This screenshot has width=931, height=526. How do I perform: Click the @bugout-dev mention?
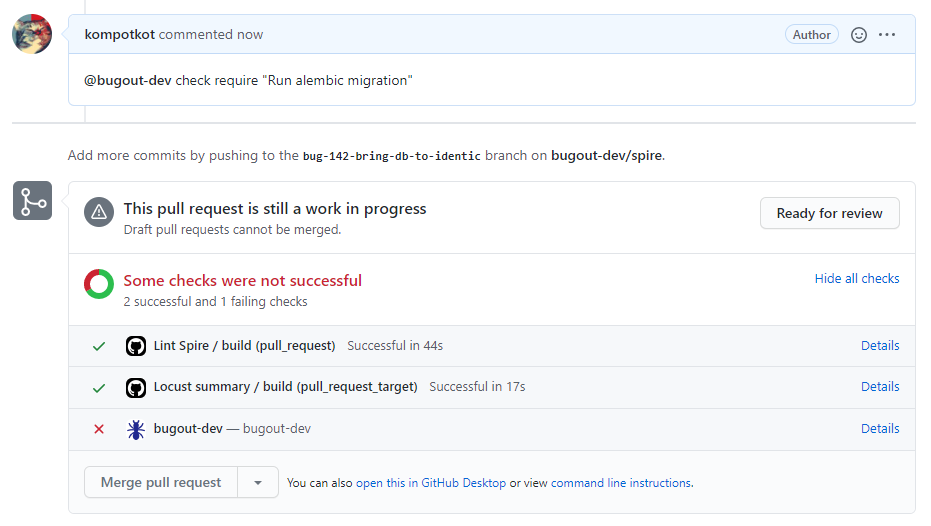tap(128, 80)
